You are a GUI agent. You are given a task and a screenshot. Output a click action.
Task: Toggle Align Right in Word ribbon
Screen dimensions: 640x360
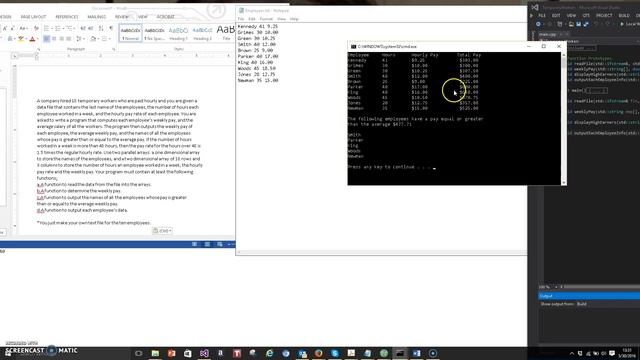61,39
